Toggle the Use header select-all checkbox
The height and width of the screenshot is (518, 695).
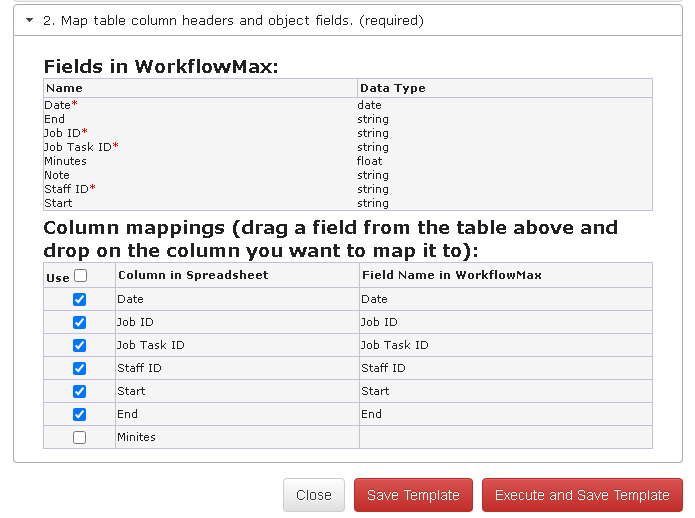point(81,276)
